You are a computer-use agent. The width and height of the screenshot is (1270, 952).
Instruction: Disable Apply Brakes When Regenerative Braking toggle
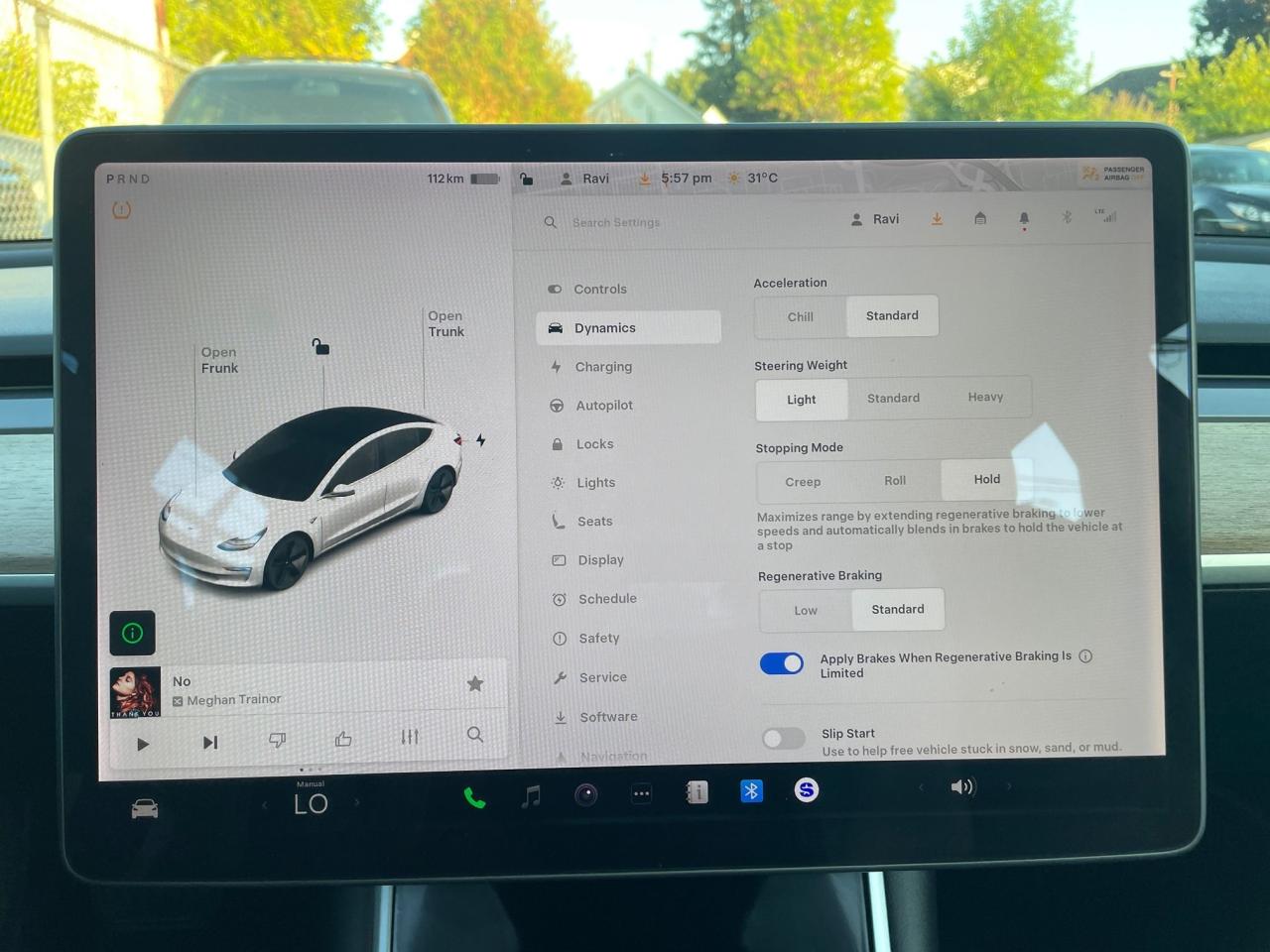point(782,663)
